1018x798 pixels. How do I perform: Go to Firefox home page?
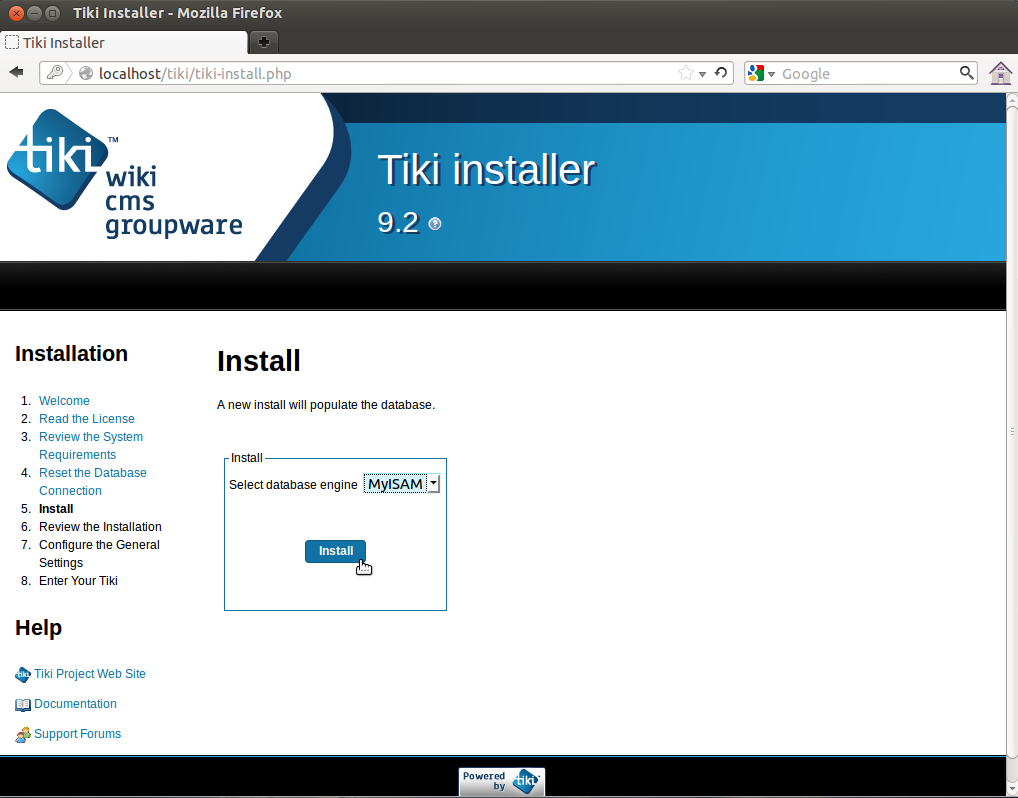pos(1000,73)
